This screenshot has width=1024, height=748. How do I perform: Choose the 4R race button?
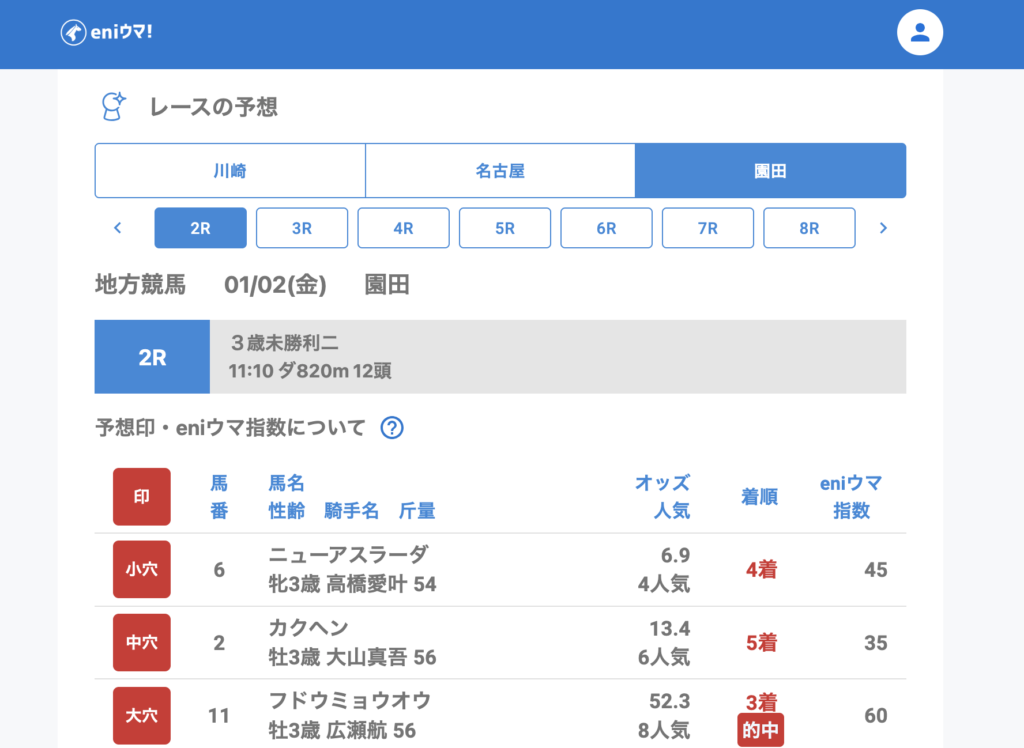point(403,228)
